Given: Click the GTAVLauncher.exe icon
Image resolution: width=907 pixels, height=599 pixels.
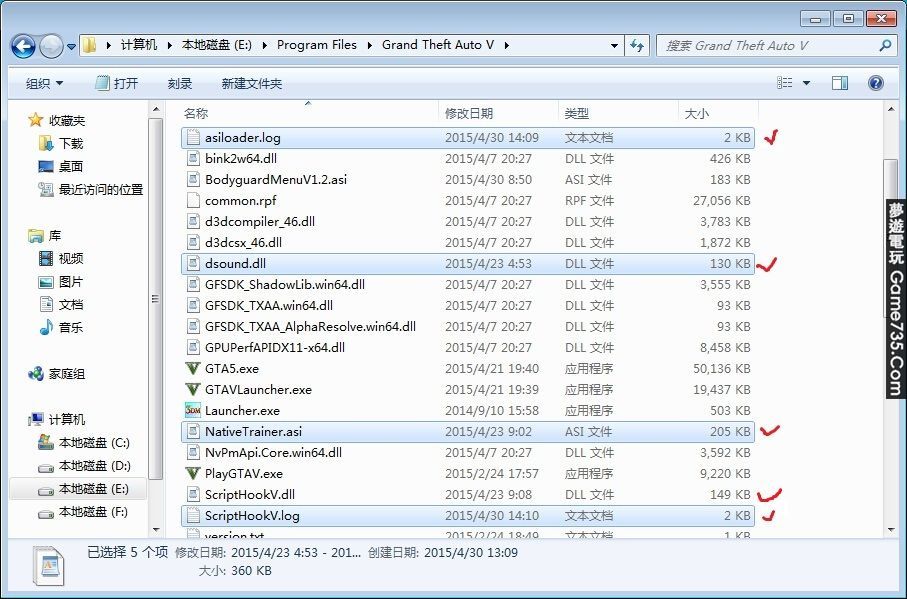Looking at the screenshot, I should coord(193,389).
